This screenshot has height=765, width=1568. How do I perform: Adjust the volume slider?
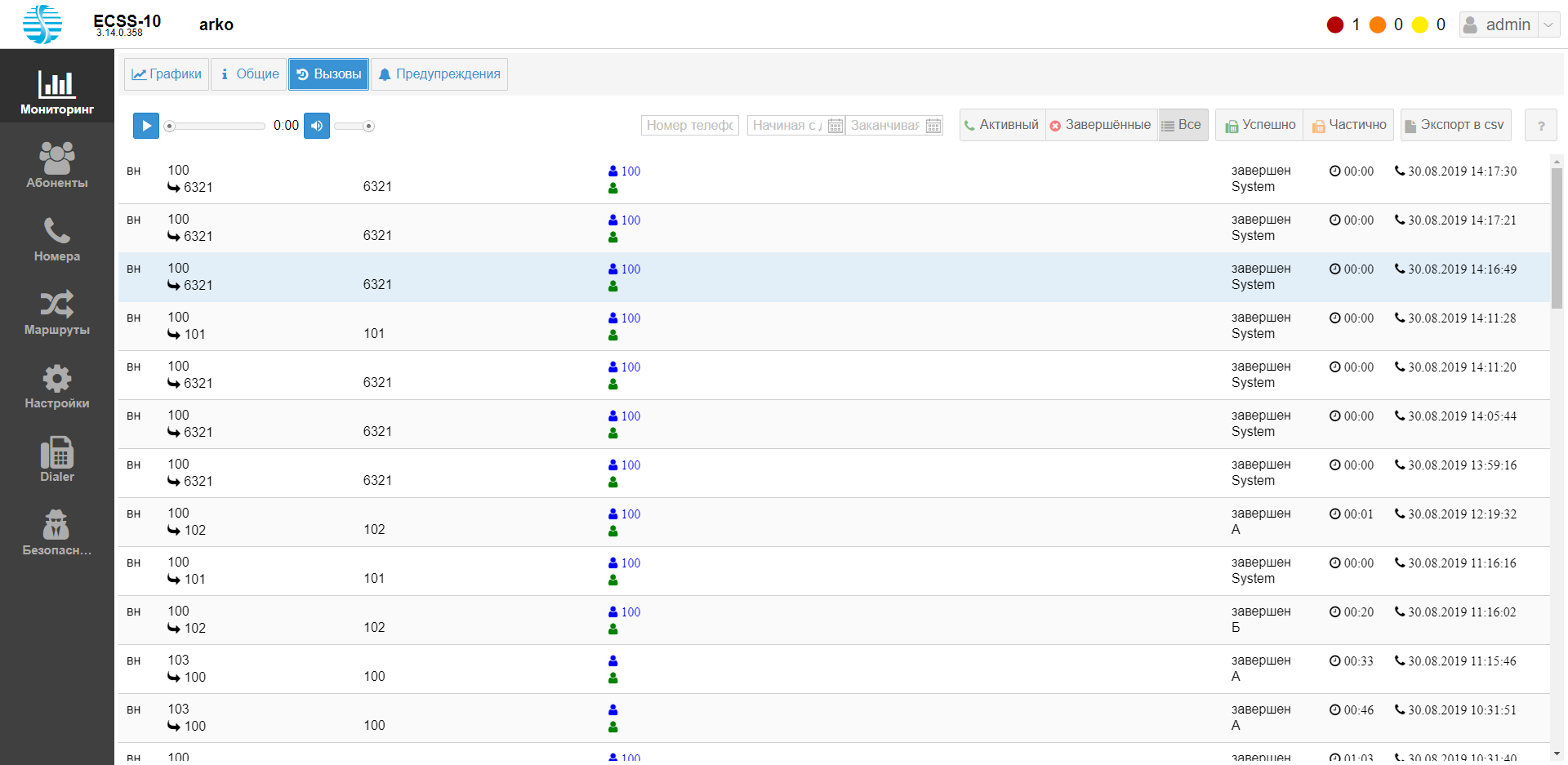pos(354,126)
